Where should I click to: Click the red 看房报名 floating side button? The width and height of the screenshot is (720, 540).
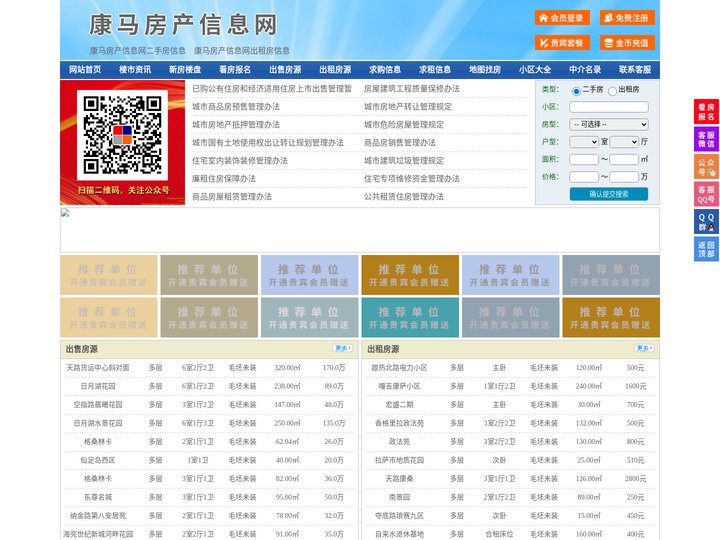click(706, 112)
